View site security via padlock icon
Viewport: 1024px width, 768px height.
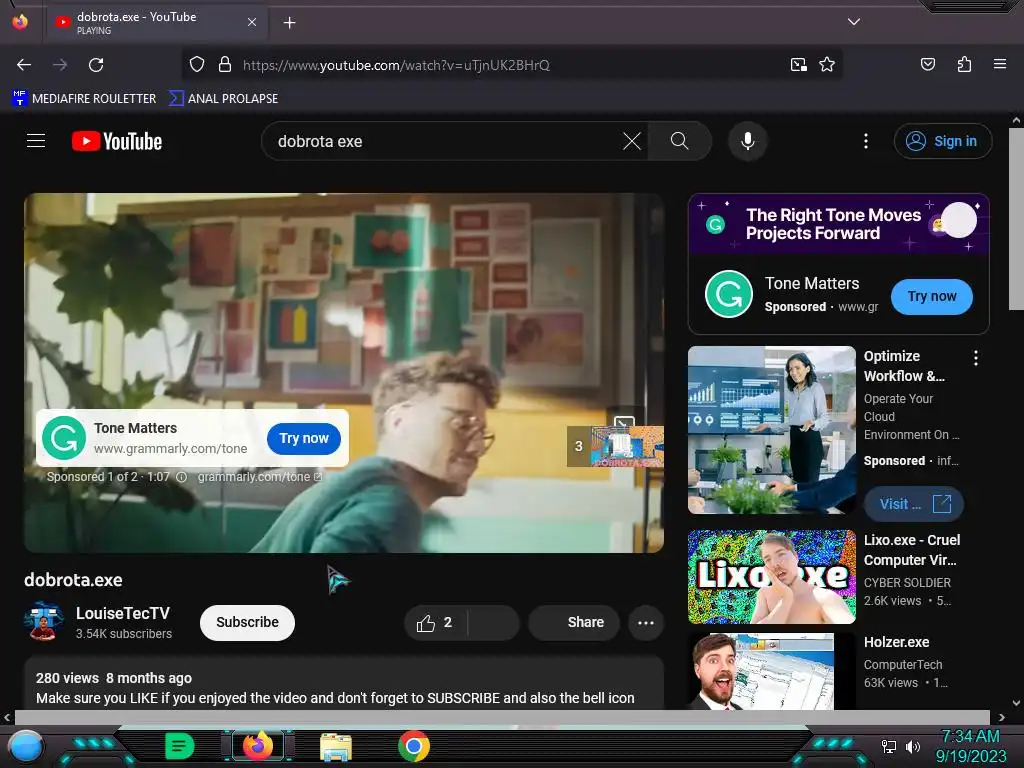coord(225,65)
